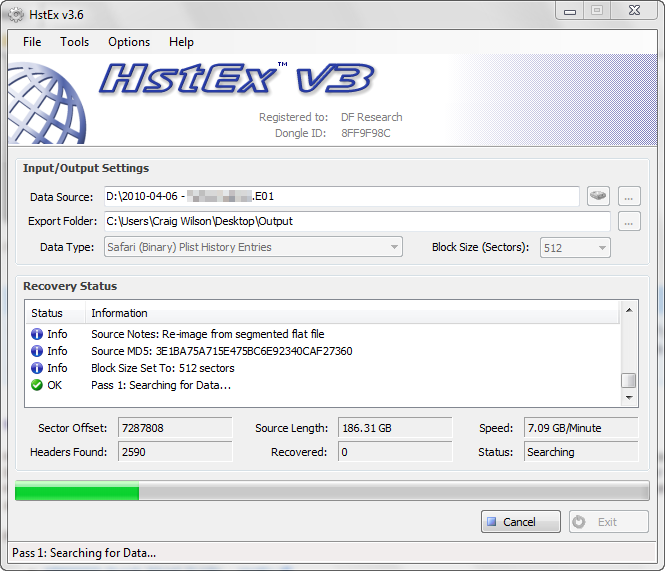665x571 pixels.
Task: Click the Speed value 7.09 GB/Minute
Action: (x=581, y=428)
